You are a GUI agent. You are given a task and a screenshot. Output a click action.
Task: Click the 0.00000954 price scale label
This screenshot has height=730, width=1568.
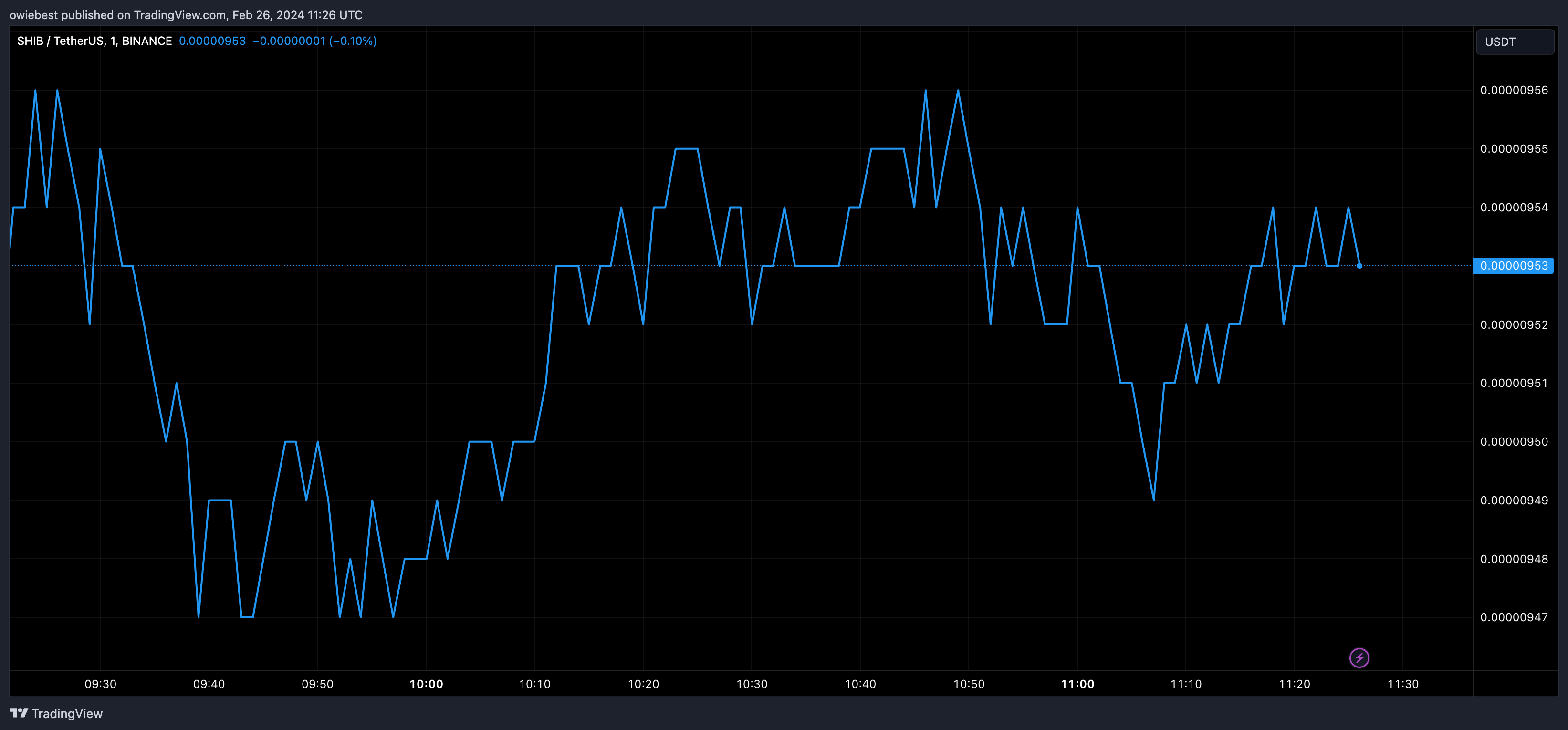pos(1514,208)
